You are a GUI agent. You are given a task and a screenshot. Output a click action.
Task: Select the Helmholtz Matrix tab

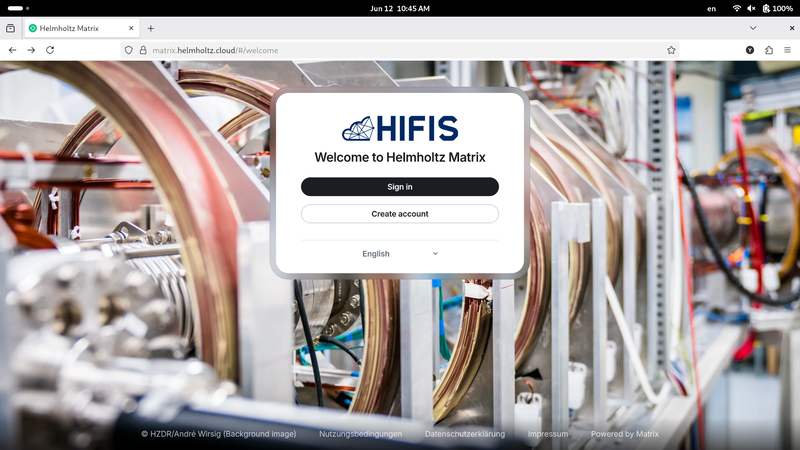point(82,29)
